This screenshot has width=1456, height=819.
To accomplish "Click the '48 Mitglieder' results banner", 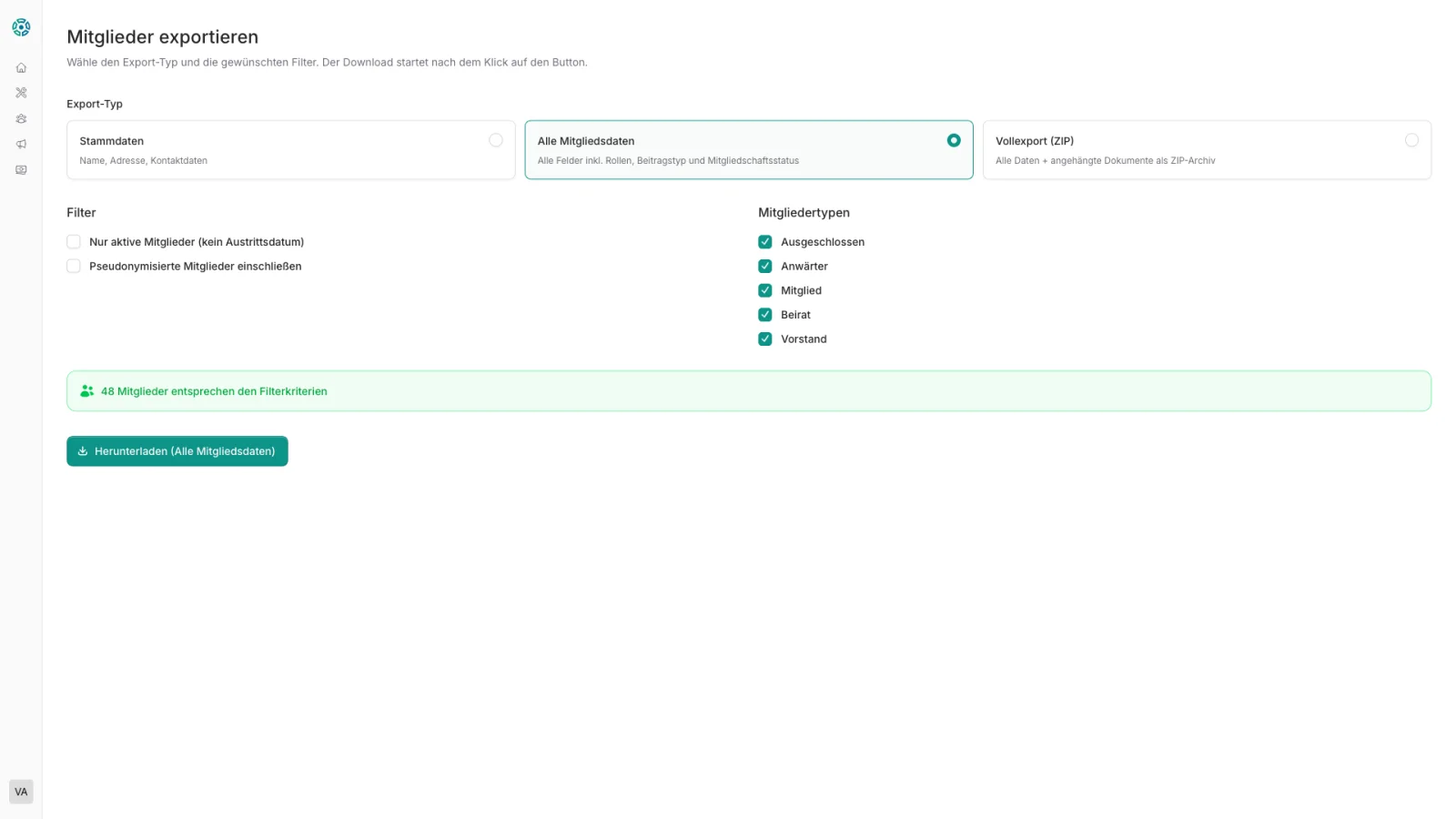I will (748, 390).
